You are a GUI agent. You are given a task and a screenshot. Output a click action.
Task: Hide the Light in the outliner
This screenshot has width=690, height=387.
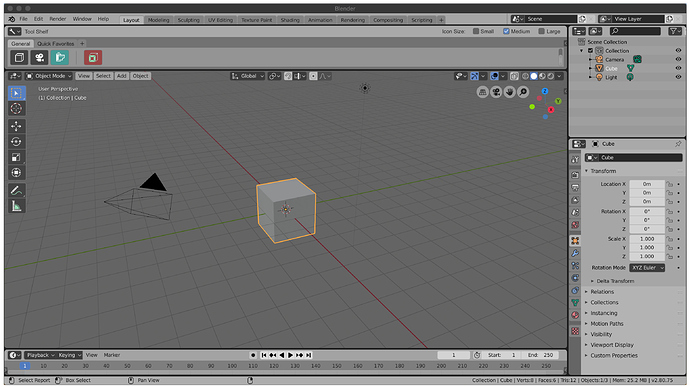point(678,77)
